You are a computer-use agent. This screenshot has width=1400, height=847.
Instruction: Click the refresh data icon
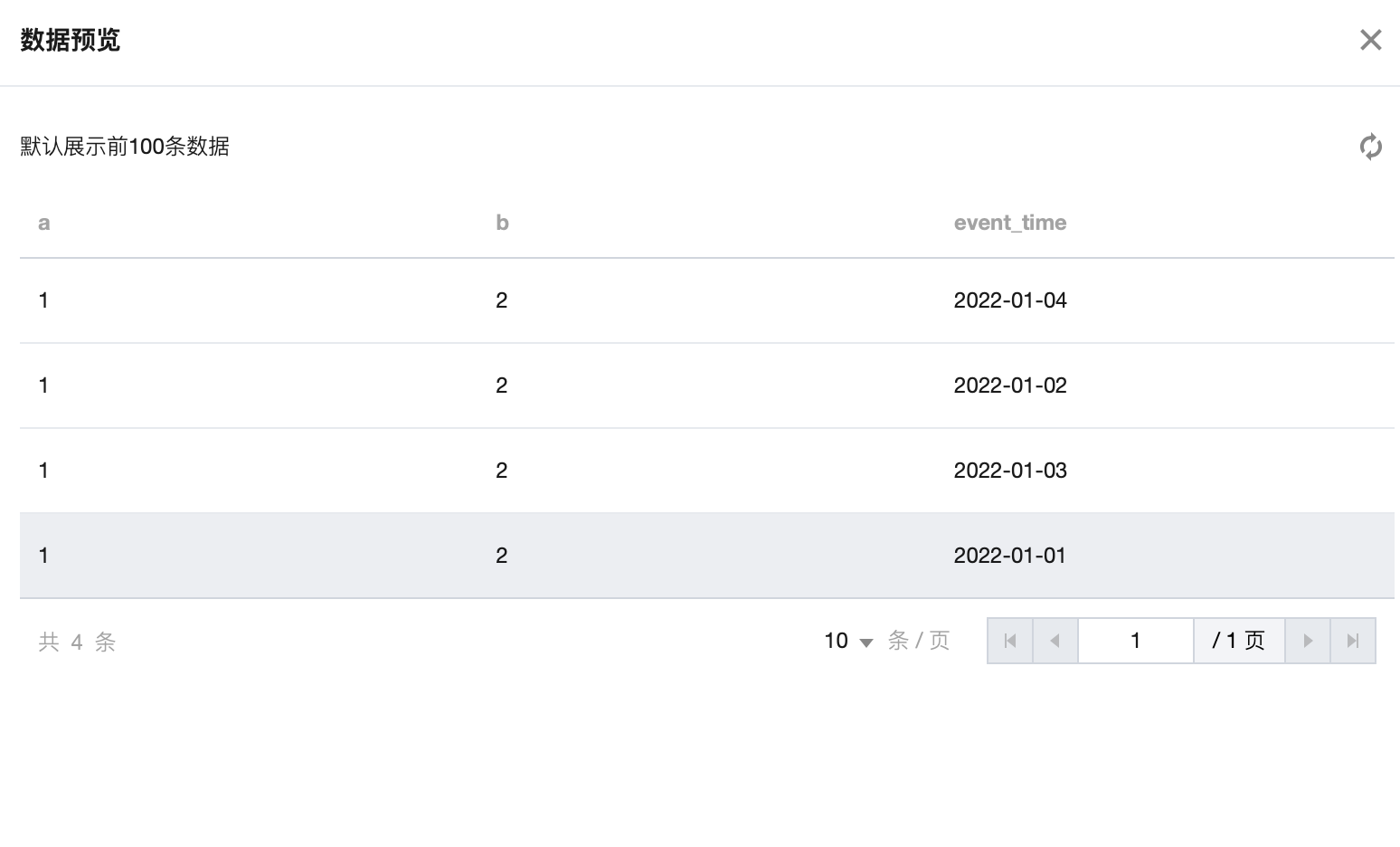(x=1370, y=147)
